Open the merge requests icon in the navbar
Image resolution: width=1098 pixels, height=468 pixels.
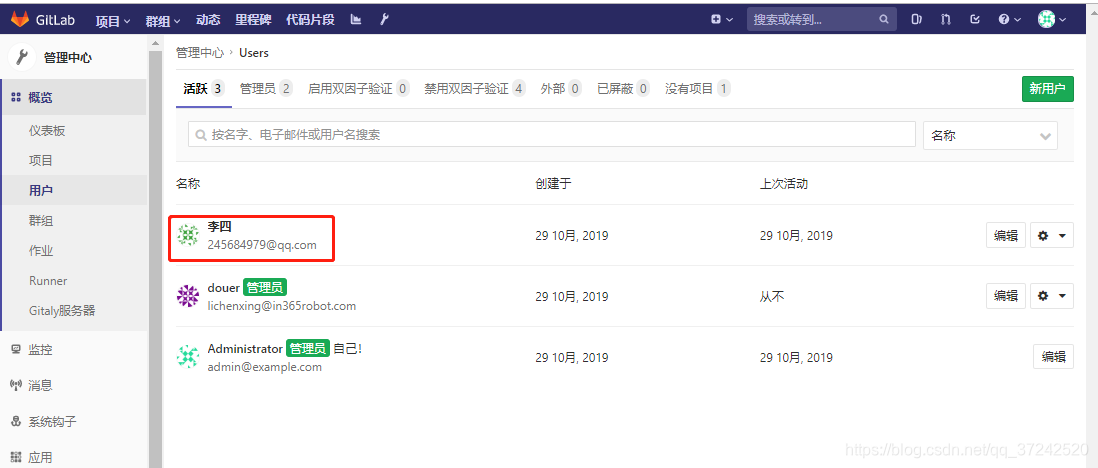945,20
